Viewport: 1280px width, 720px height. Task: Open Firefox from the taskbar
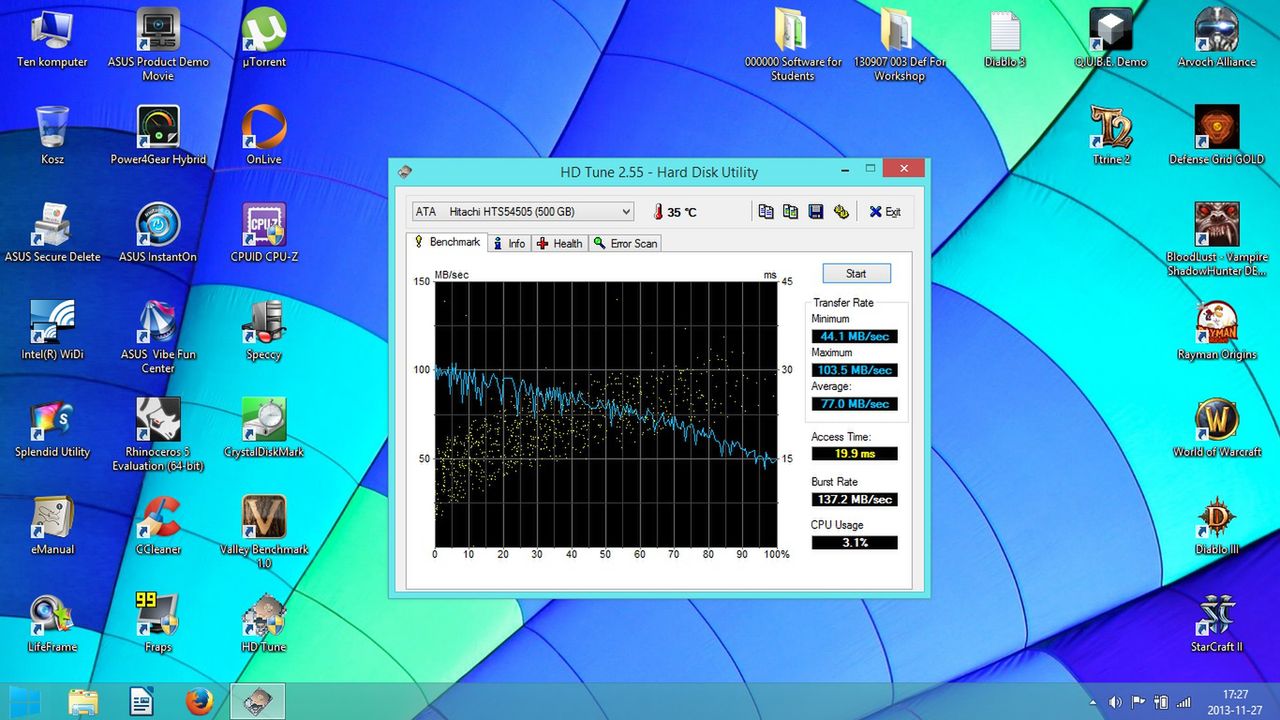click(199, 701)
